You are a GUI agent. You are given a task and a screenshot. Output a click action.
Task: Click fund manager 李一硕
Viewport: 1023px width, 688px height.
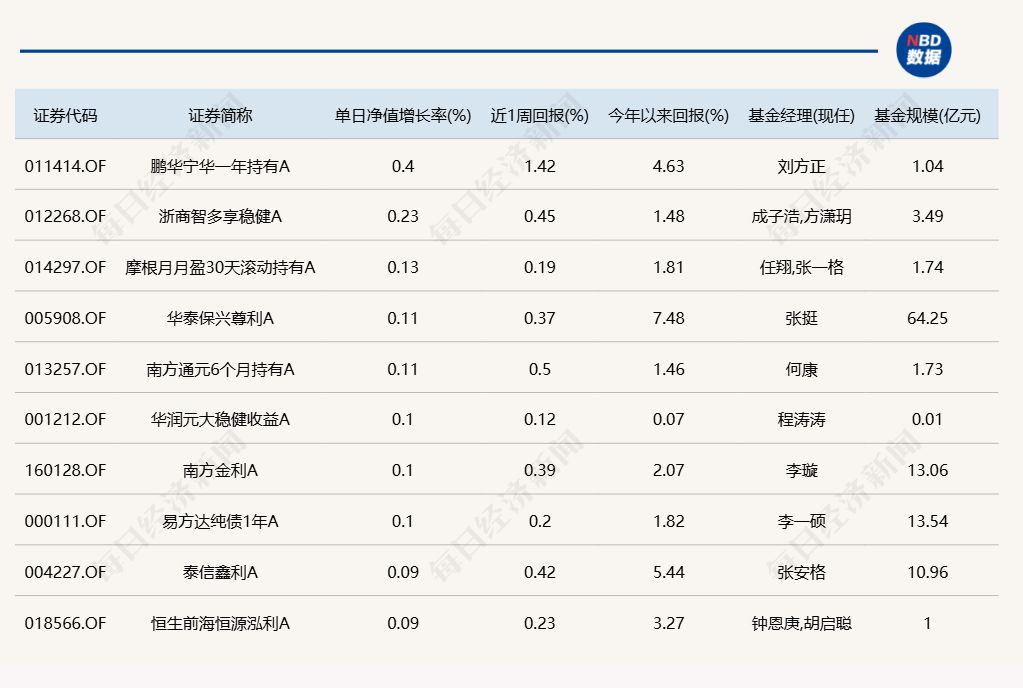801,521
